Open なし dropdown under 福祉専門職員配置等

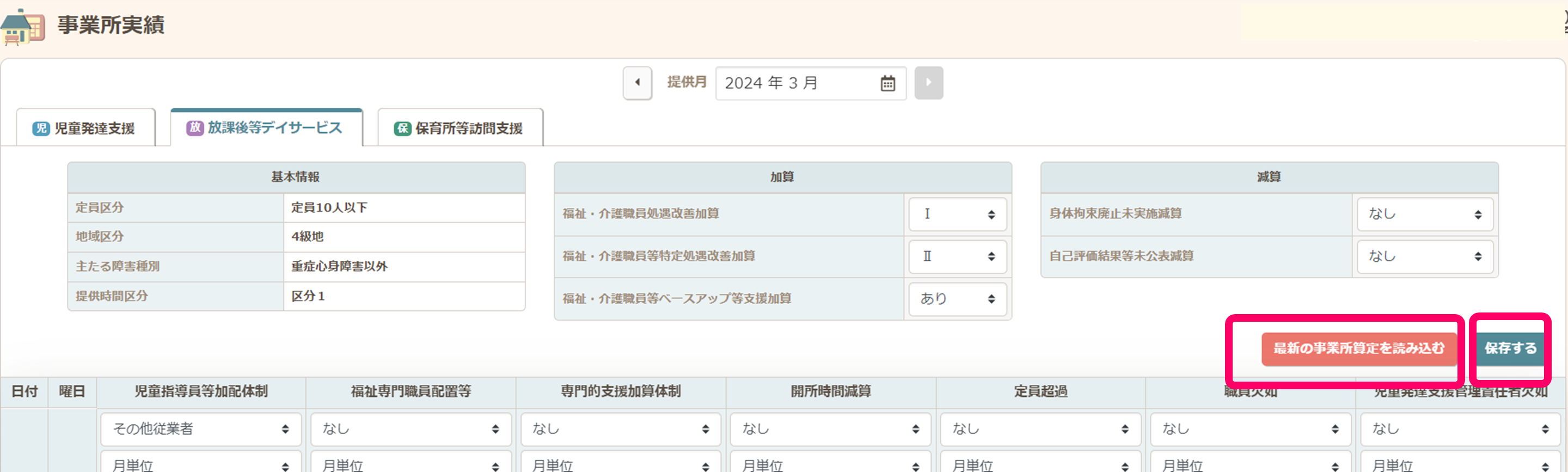[x=411, y=429]
